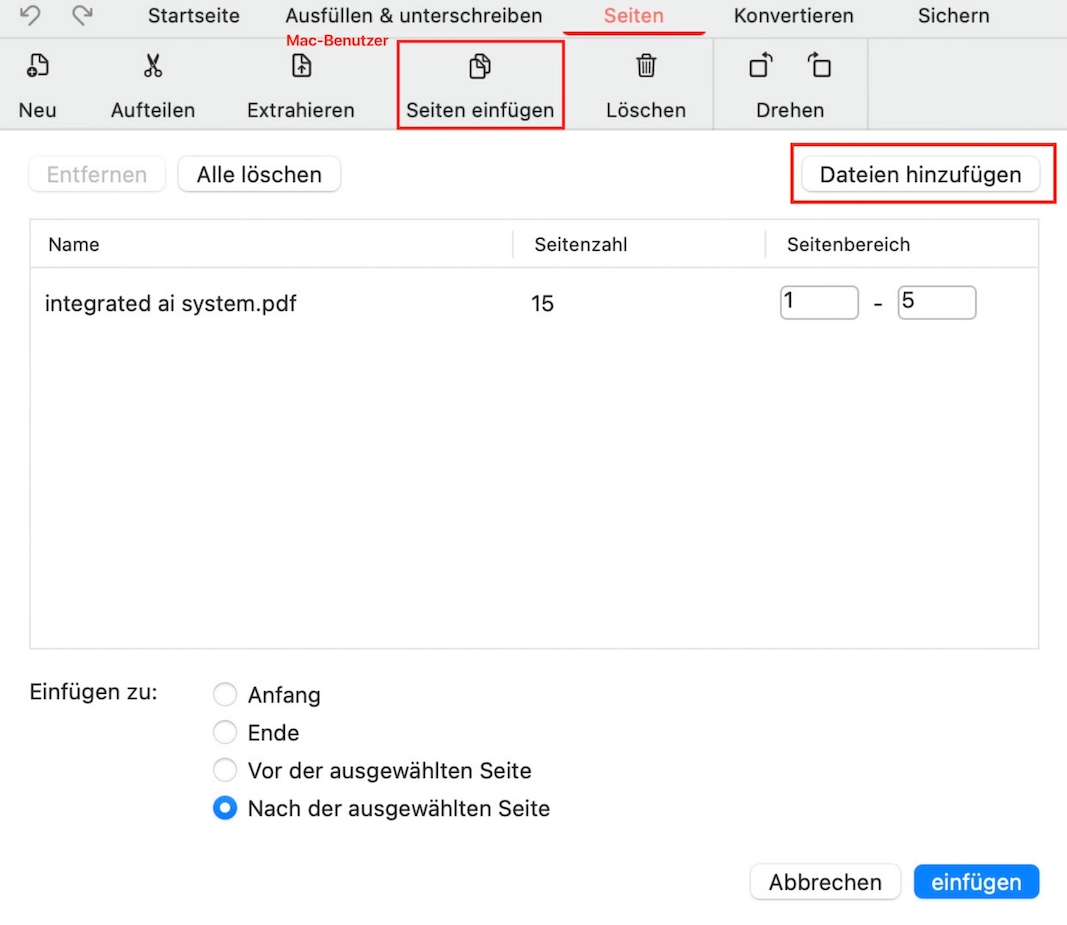Click the Undo arrow icon
Viewport: 1067px width, 925px height.
(30, 16)
